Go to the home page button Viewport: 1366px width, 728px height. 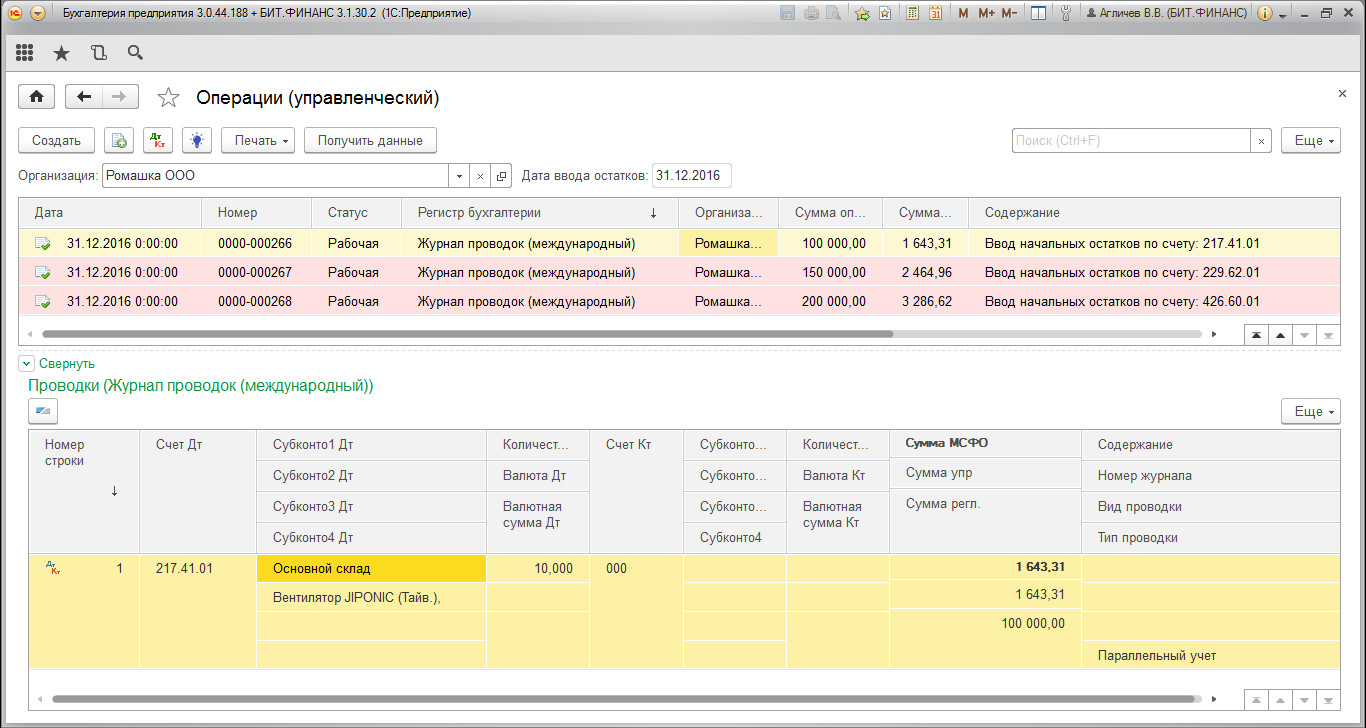click(x=37, y=96)
